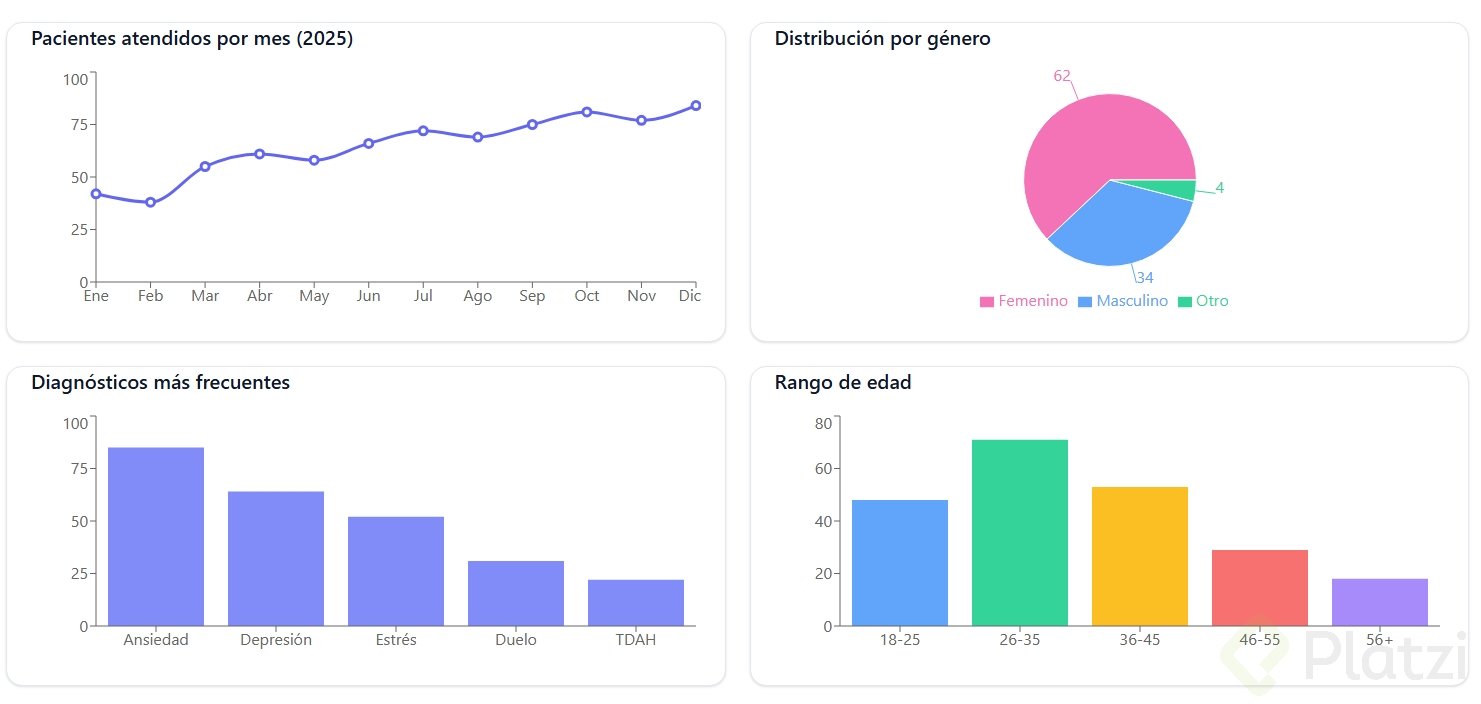
Task: Select the Masculino legend label
Action: (x=1132, y=301)
